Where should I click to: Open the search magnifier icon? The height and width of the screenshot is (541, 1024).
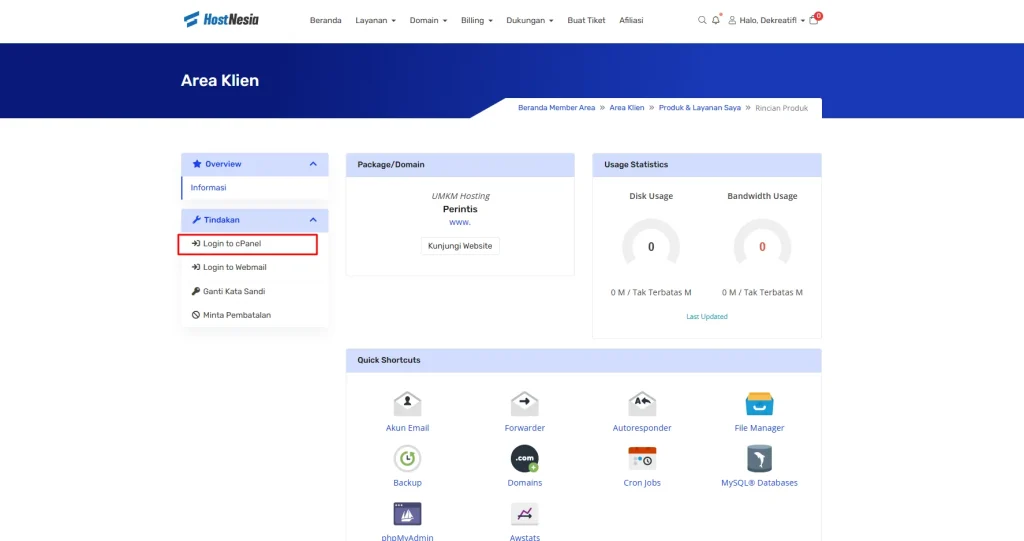click(x=702, y=20)
